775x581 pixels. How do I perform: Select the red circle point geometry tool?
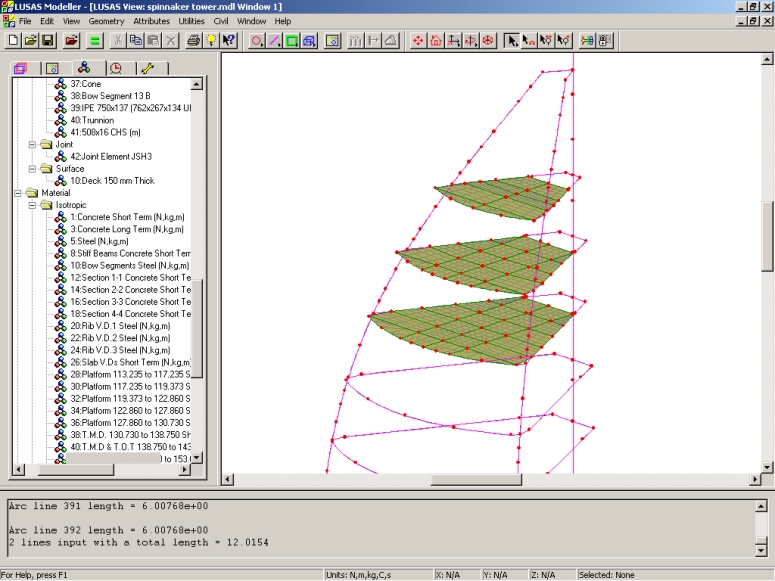(257, 41)
